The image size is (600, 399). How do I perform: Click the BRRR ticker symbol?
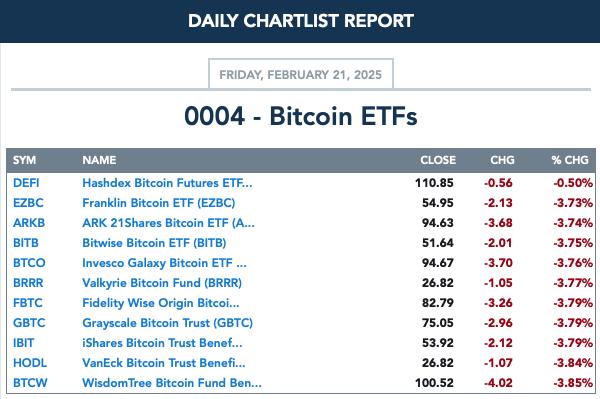point(28,283)
